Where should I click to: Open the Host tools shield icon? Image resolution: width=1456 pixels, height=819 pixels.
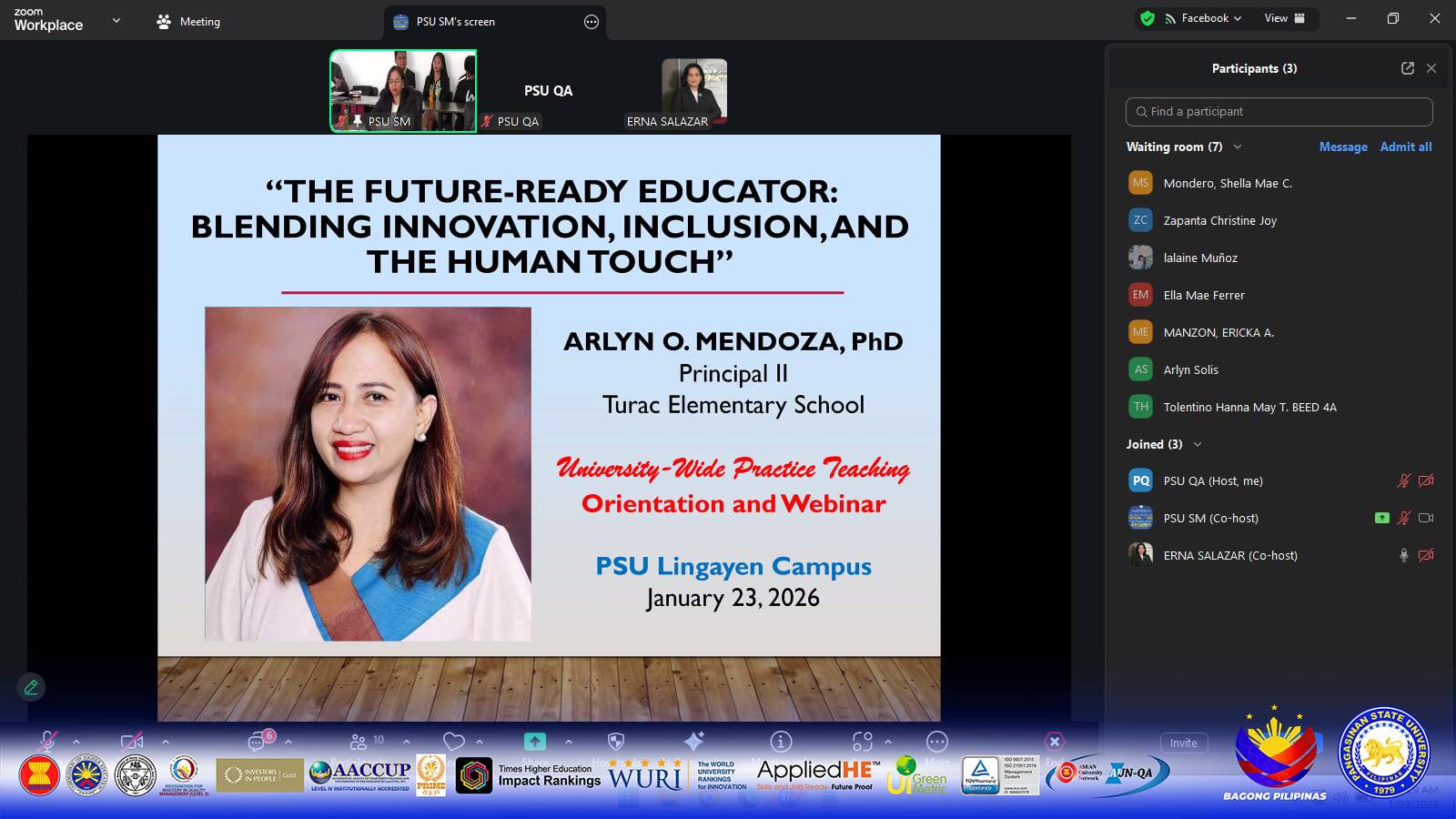(x=616, y=742)
